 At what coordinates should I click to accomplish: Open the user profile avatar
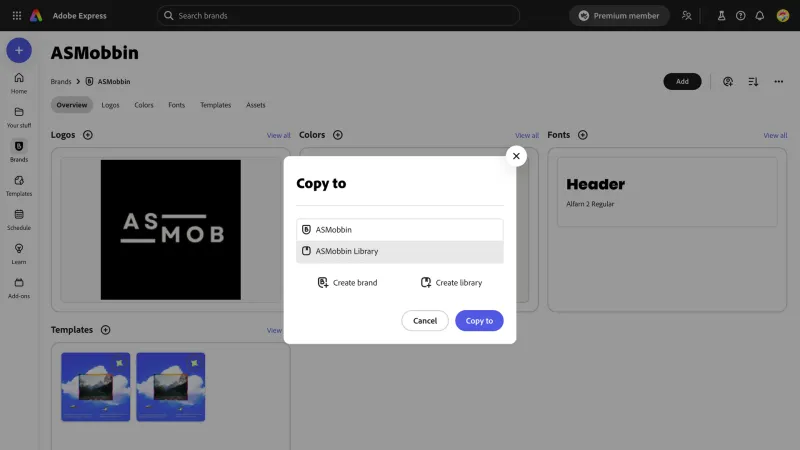point(783,15)
